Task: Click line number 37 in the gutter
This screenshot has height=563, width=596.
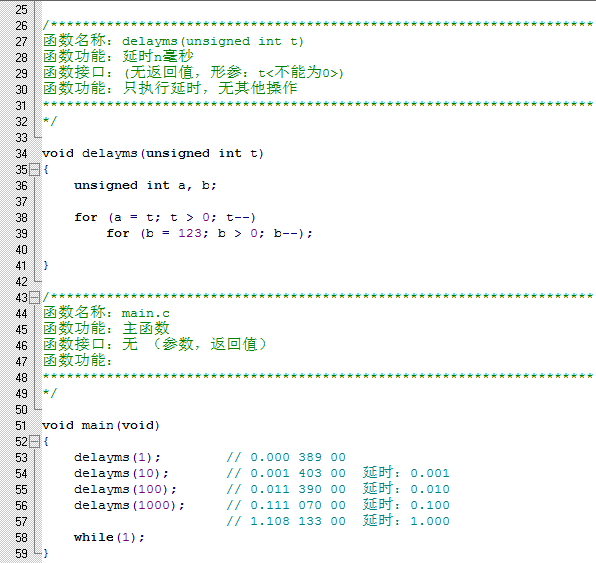Action: [x=22, y=201]
